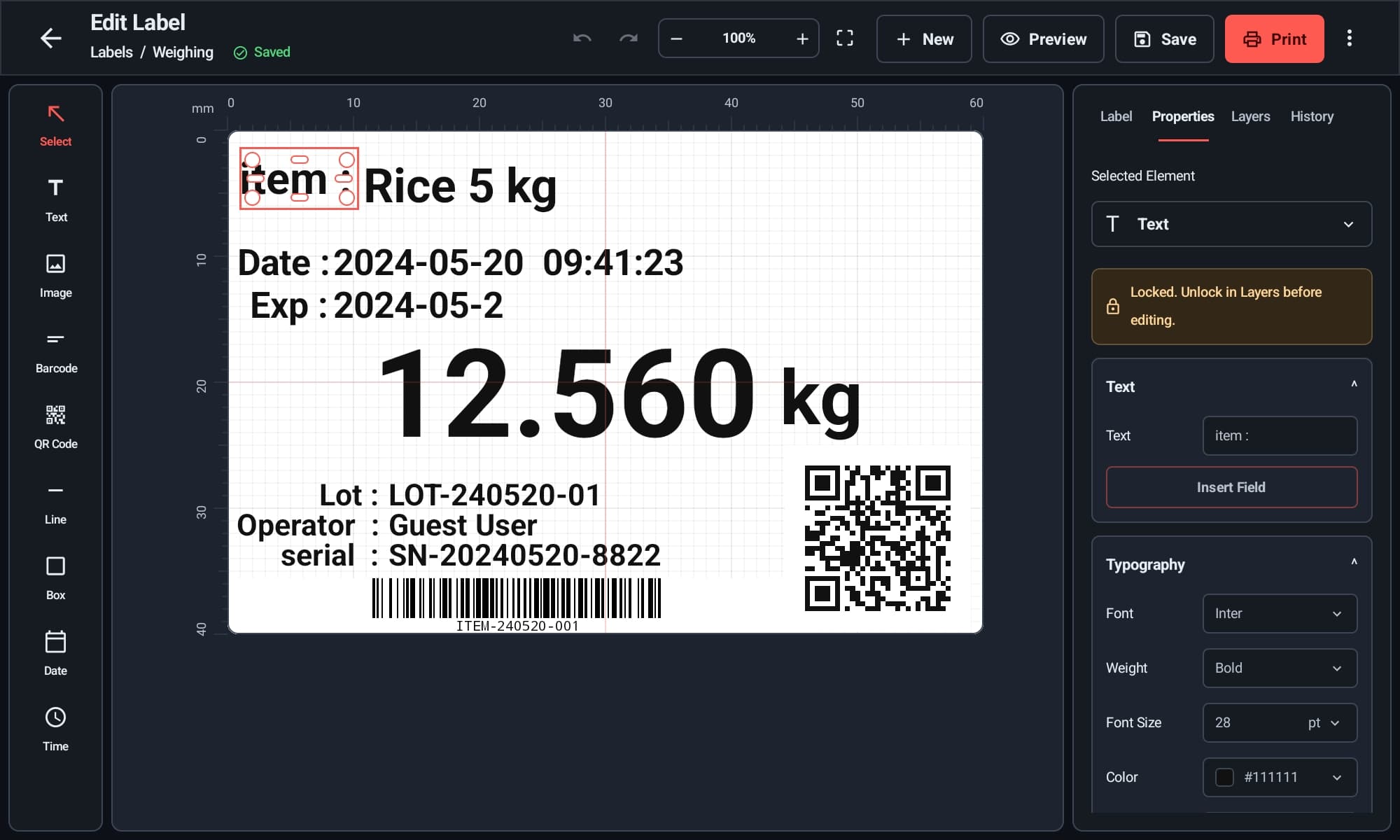Collapse the Typography section

(1354, 563)
